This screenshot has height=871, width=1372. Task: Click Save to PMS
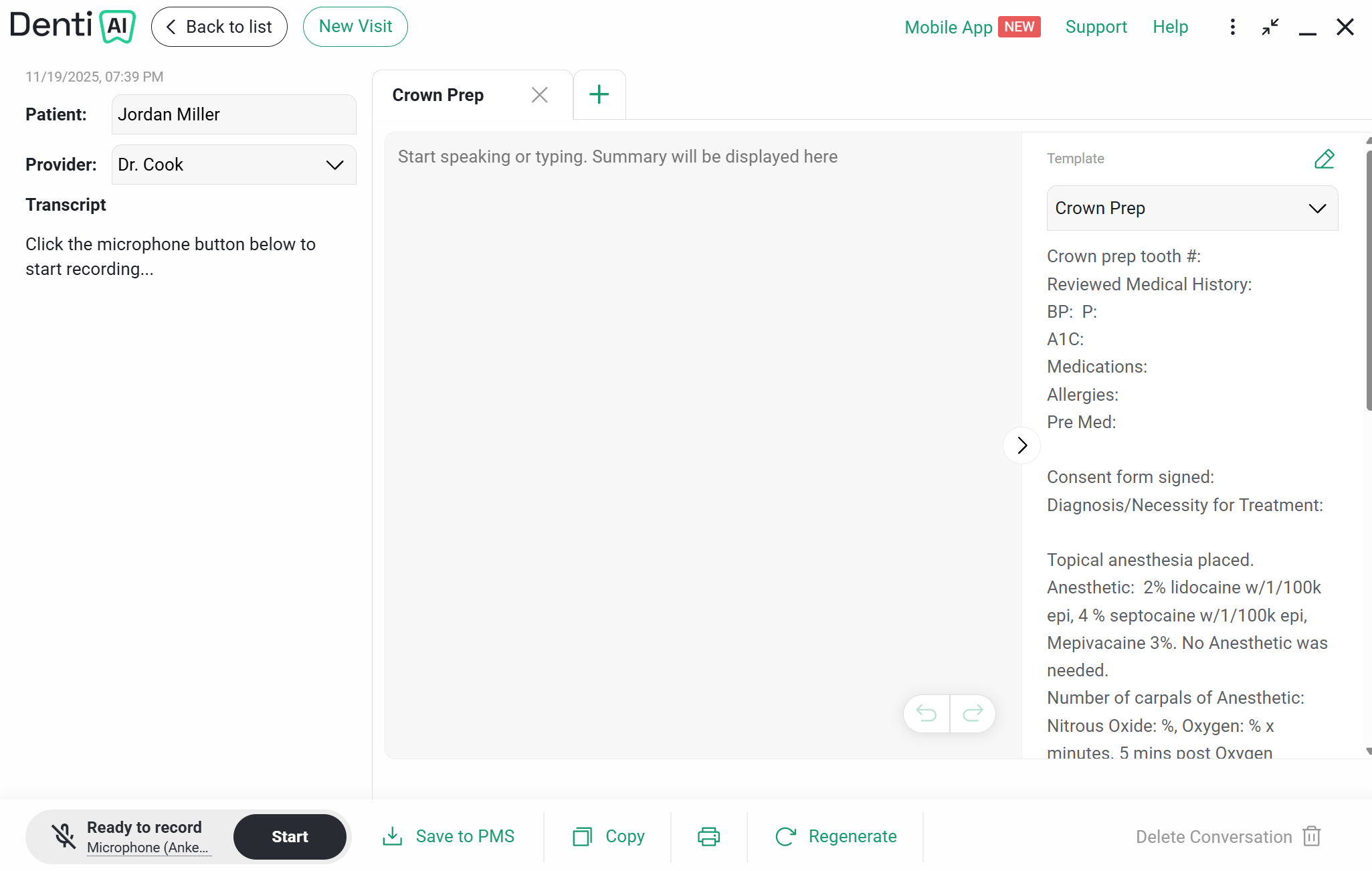[x=448, y=836]
